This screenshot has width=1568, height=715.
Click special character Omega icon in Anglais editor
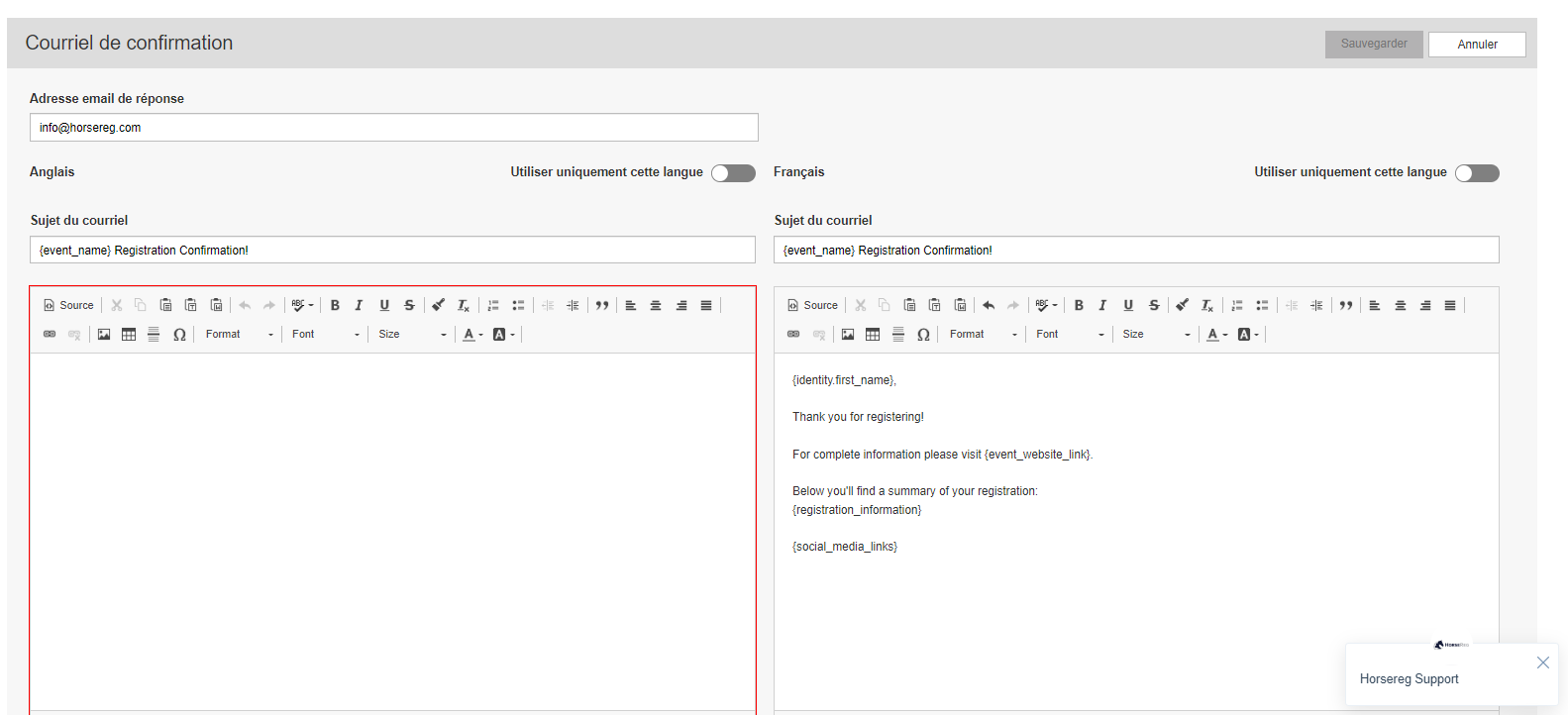(x=179, y=335)
